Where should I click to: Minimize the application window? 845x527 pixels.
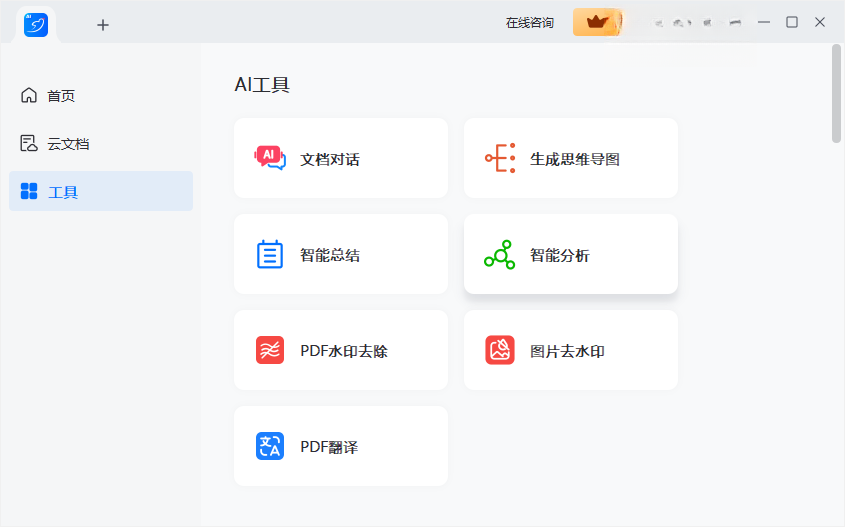coord(764,22)
